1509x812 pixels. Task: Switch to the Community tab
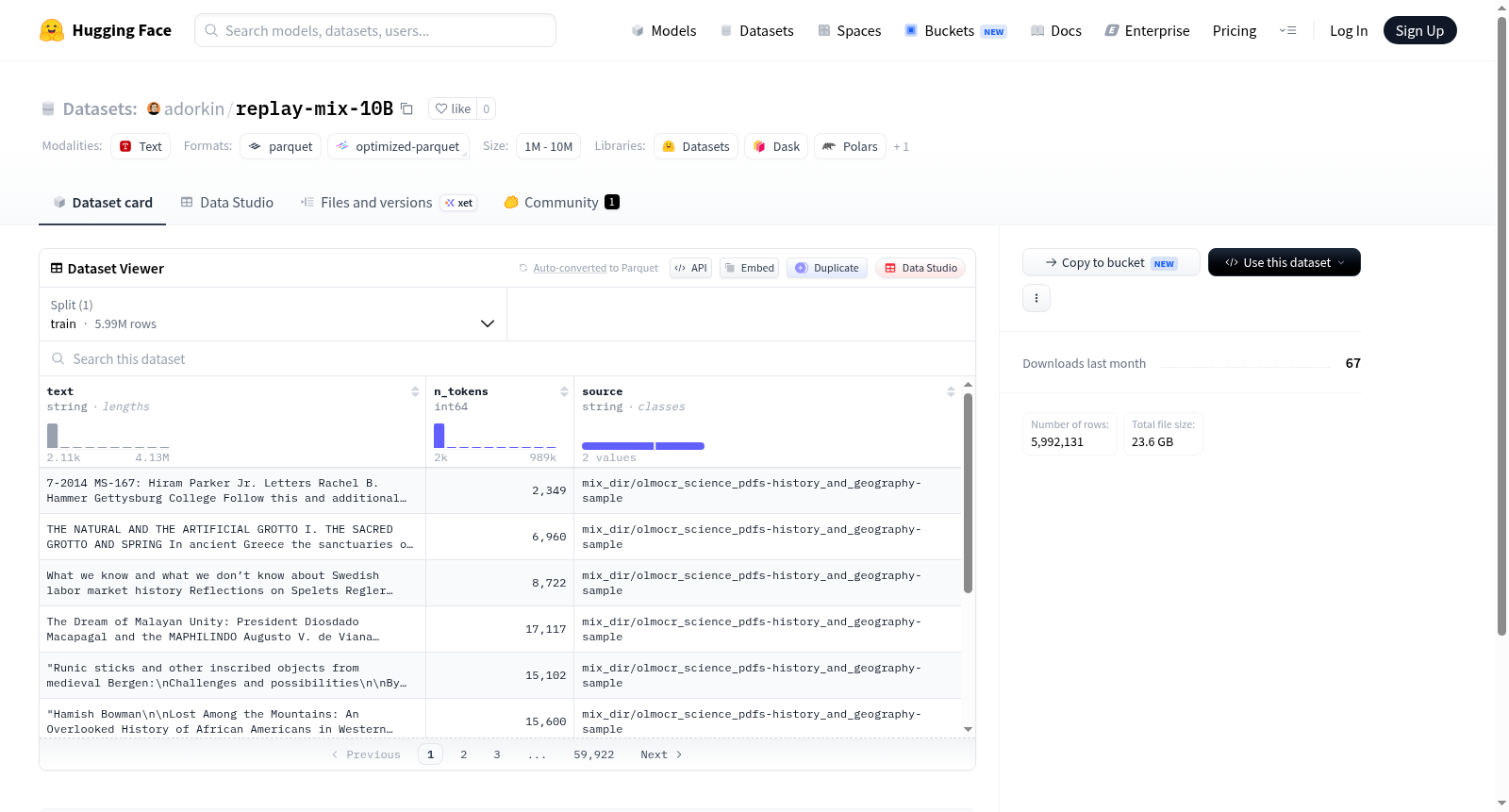(x=561, y=203)
